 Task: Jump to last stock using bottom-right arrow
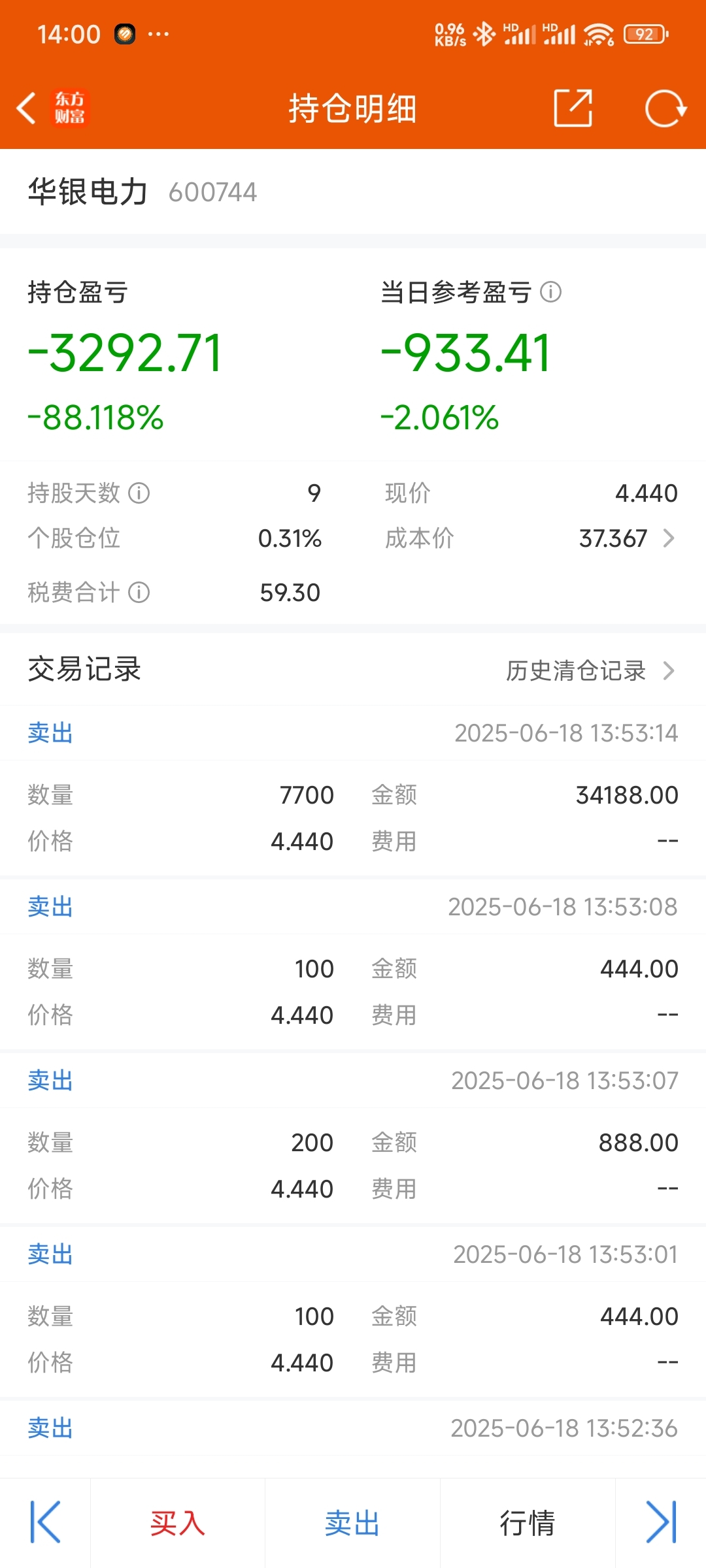pyautogui.click(x=661, y=1522)
